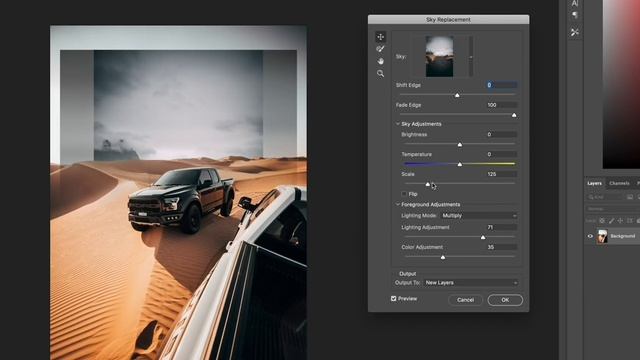
Task: Click the Scale value field showing 125
Action: [502, 174]
